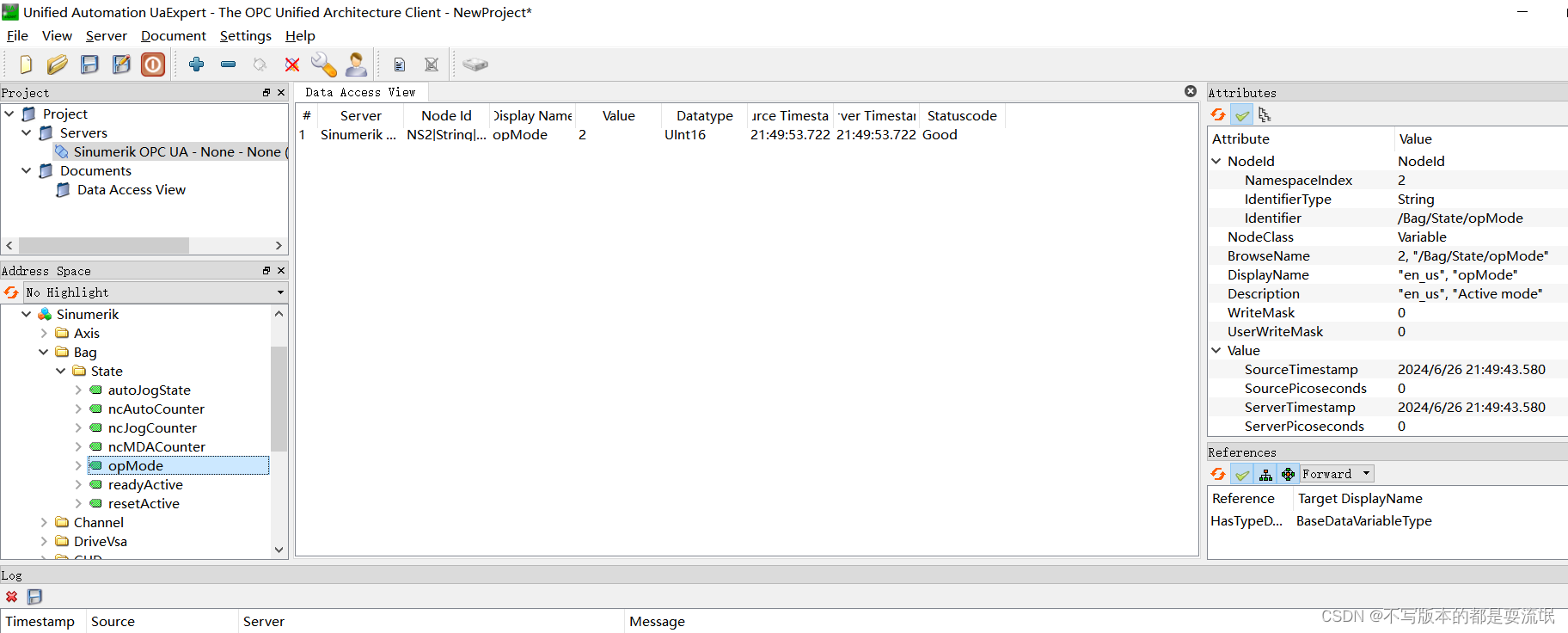Click the Add Document toolbar icon
Viewport: 1568px width, 633px height.
399,65
